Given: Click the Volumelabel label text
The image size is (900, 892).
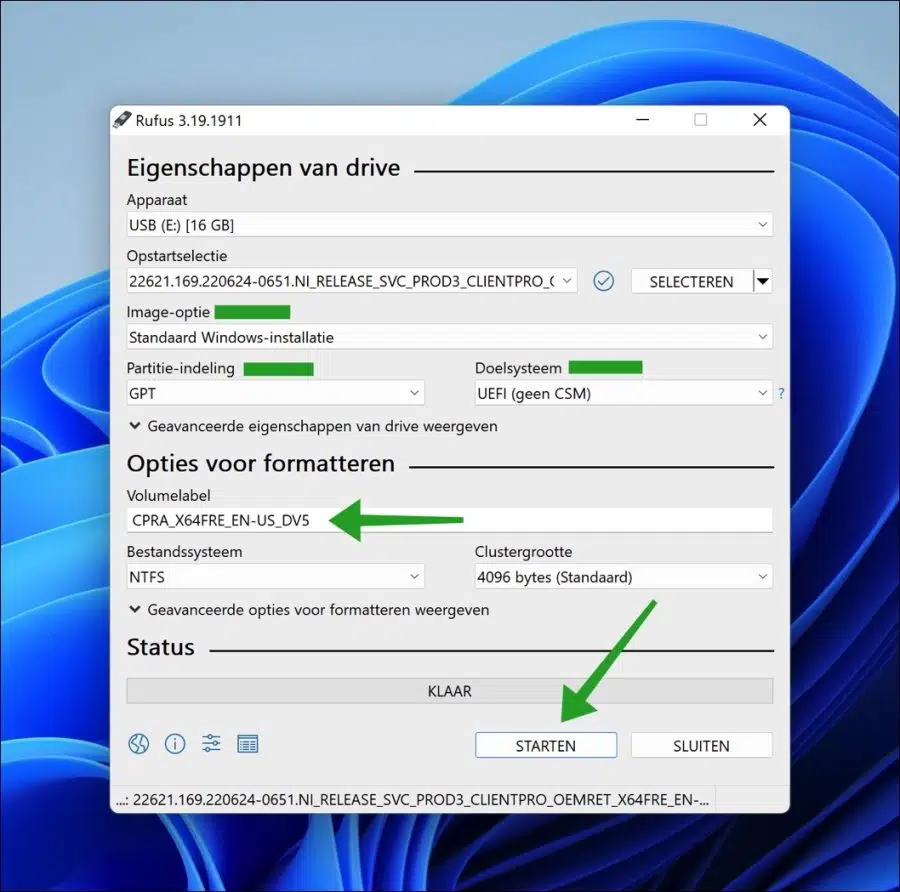Looking at the screenshot, I should point(168,495).
